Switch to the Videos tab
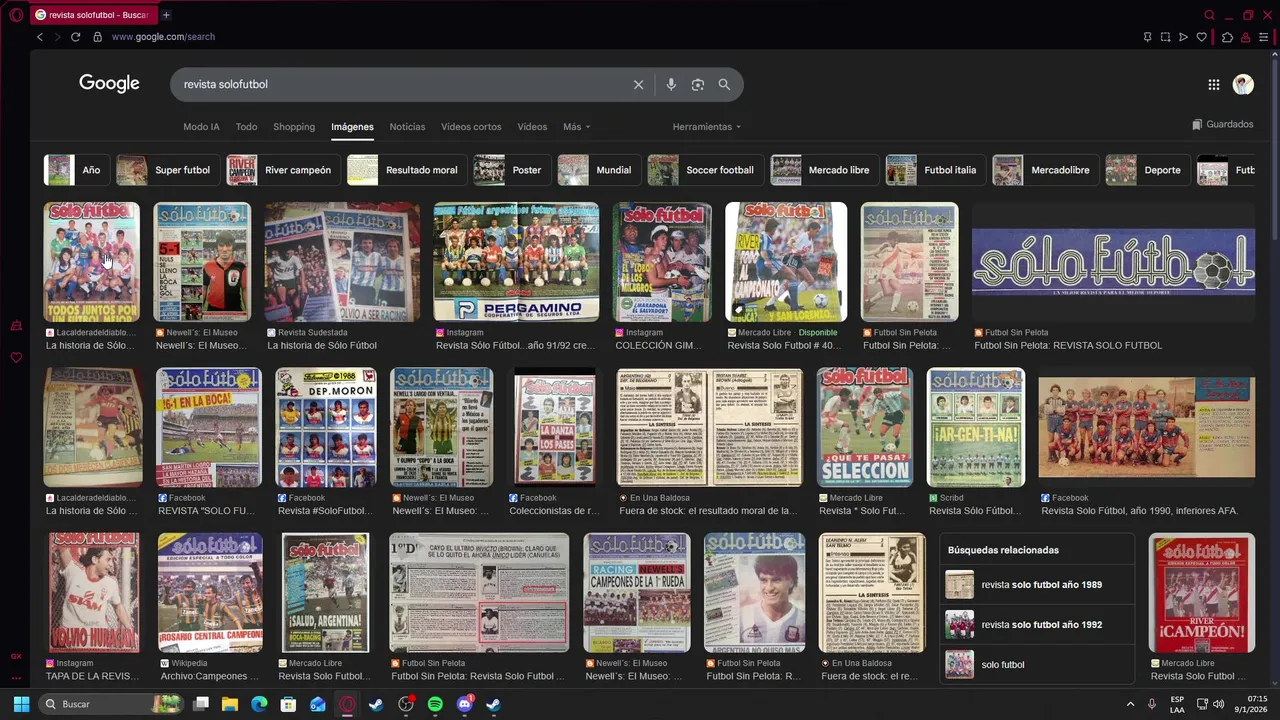This screenshot has width=1280, height=720. point(532,127)
